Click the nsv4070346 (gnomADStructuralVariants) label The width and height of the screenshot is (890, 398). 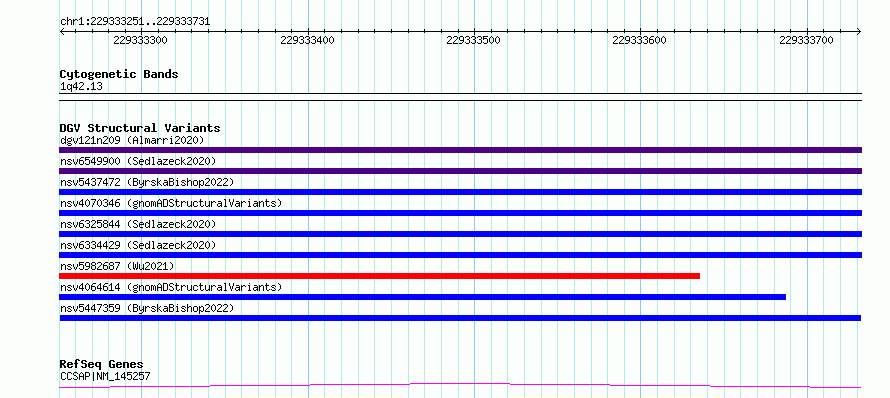click(171, 203)
